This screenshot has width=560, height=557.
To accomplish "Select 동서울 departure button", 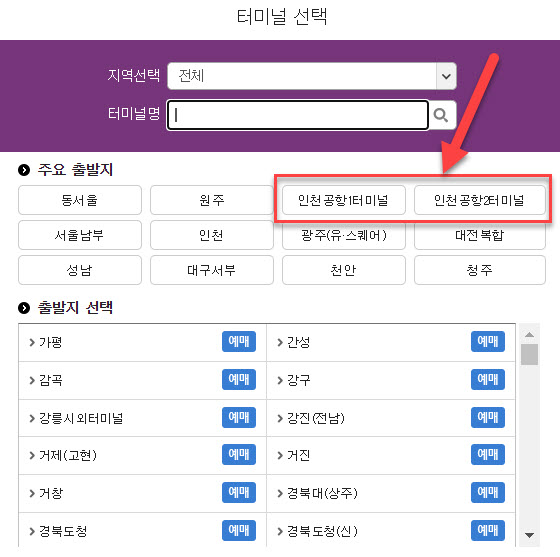I will (80, 200).
